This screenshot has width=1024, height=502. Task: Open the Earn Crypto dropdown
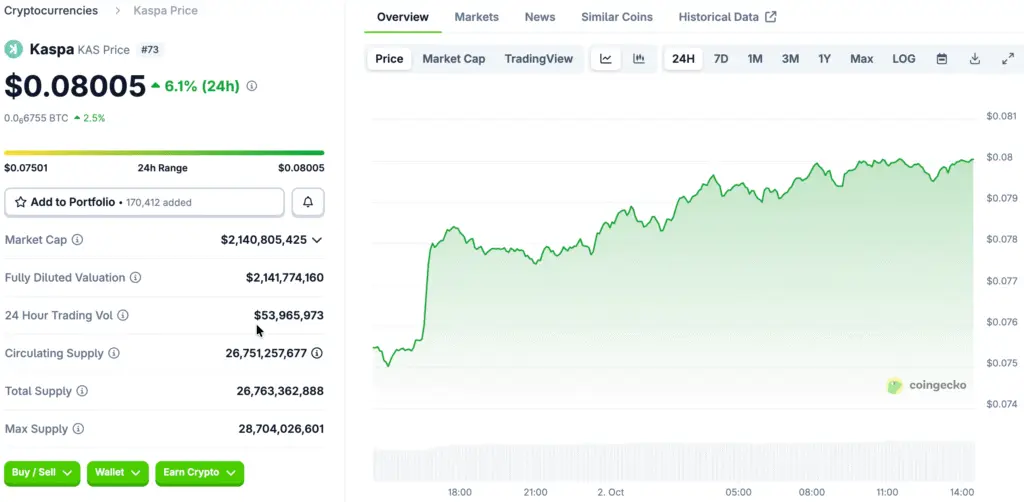pyautogui.click(x=199, y=472)
